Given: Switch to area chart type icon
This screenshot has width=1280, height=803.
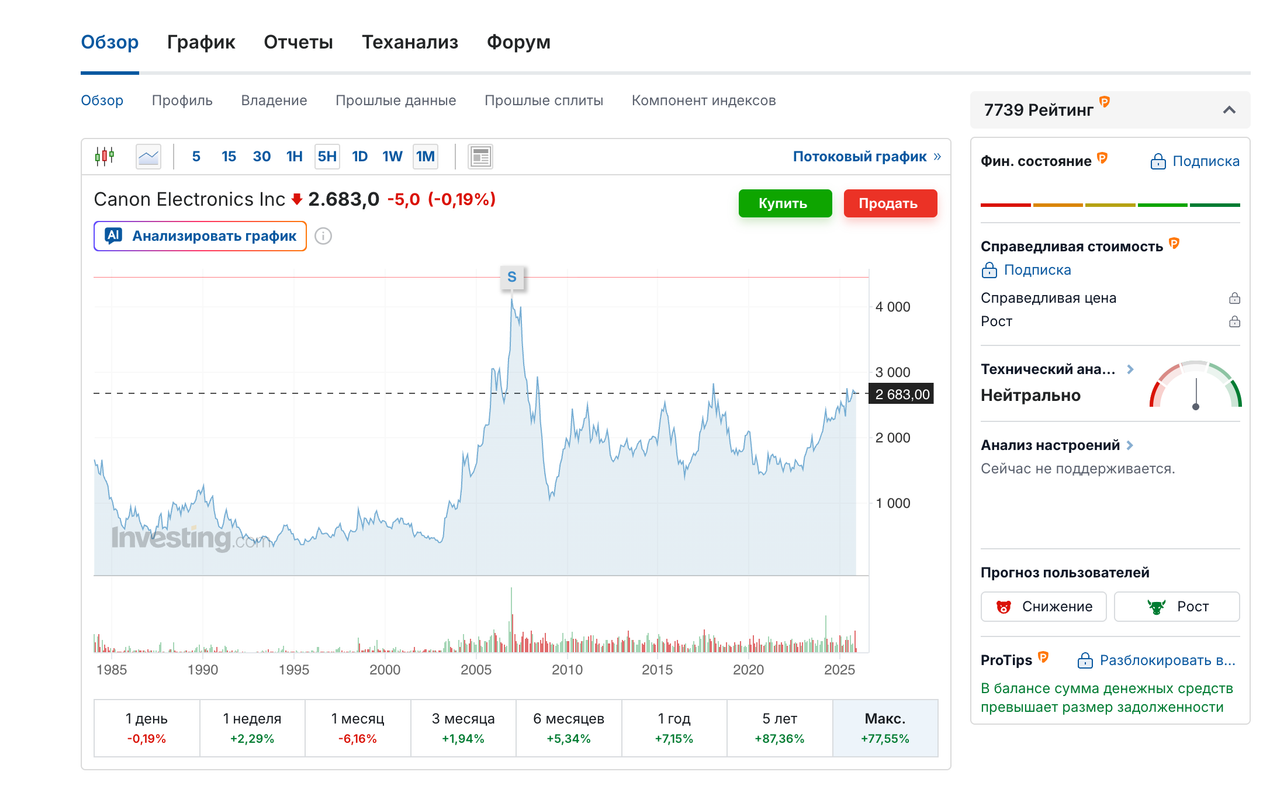Looking at the screenshot, I should pyautogui.click(x=148, y=156).
